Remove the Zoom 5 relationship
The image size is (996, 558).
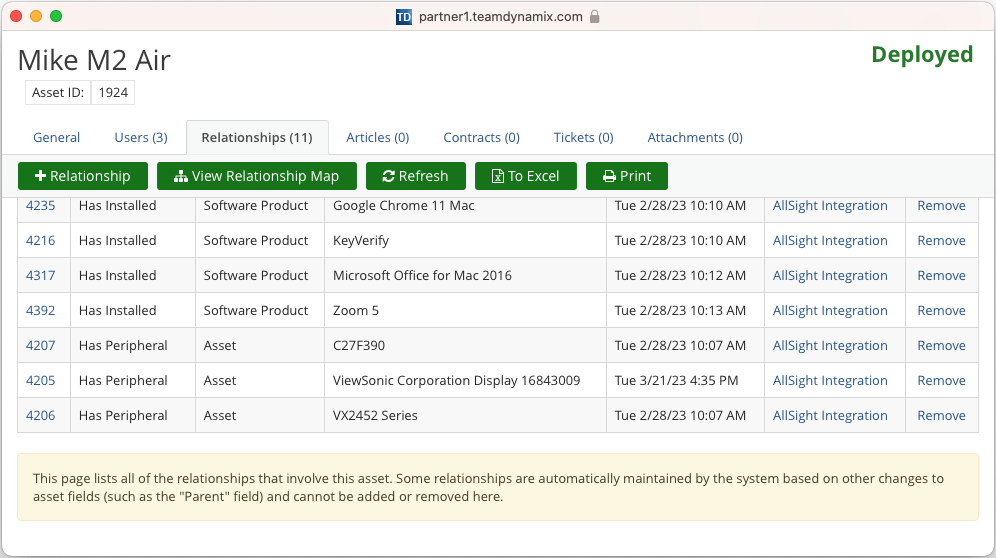(x=941, y=310)
